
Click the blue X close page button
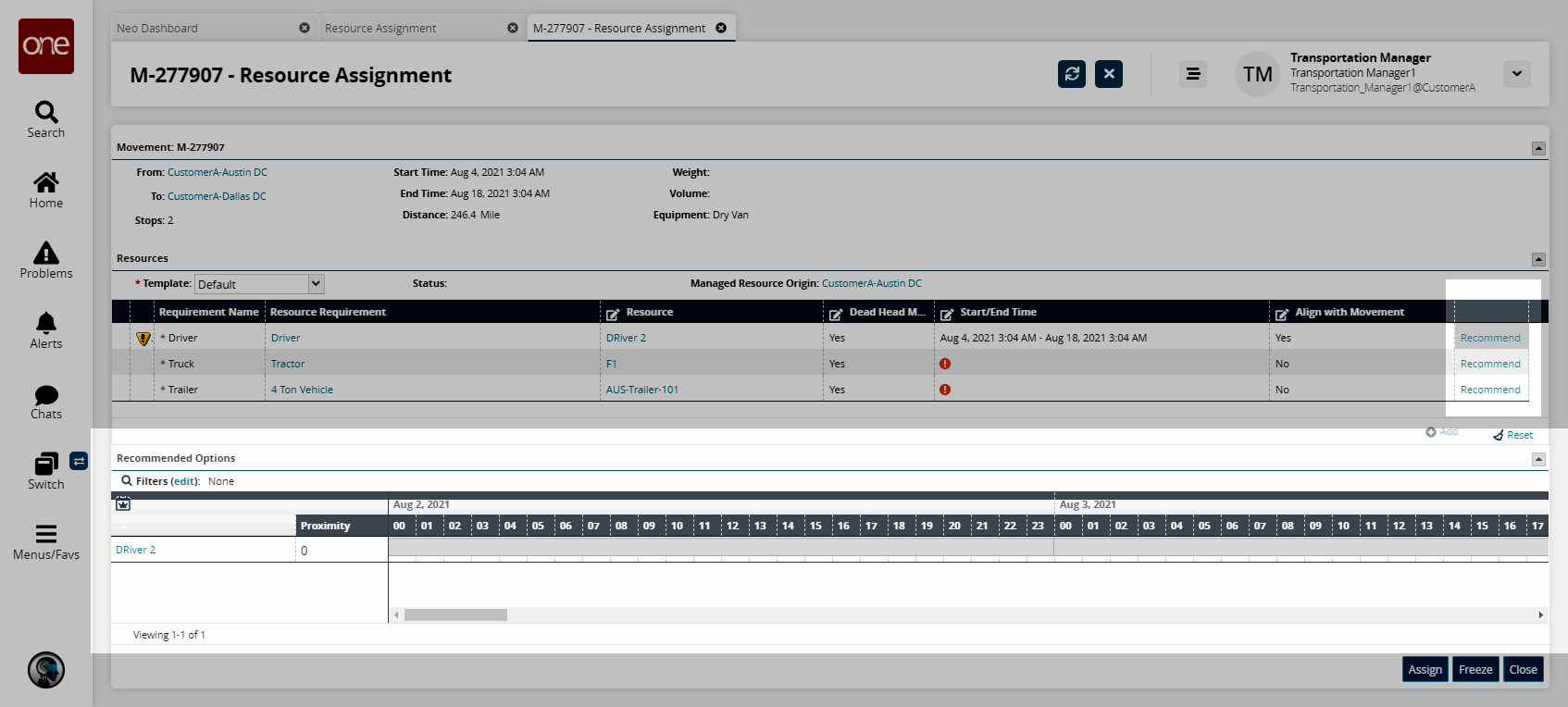1109,74
